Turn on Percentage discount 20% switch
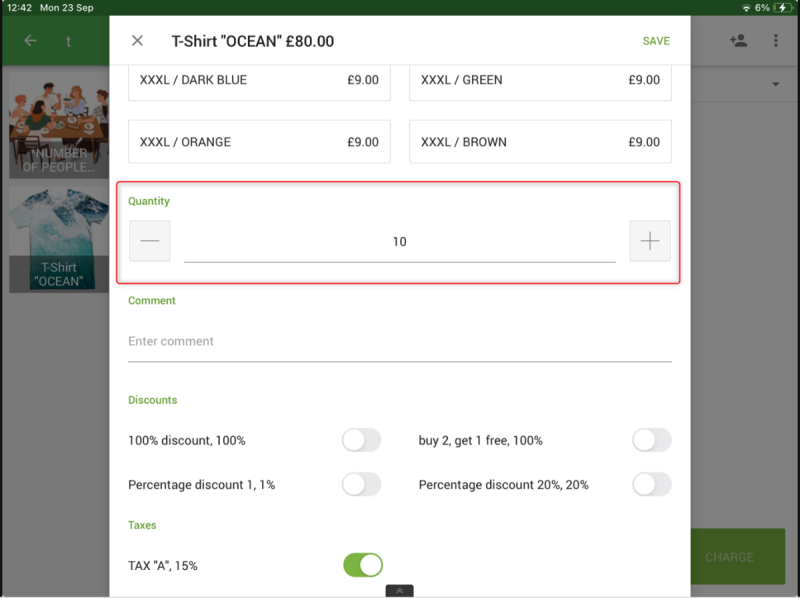The width and height of the screenshot is (800, 598). click(x=651, y=484)
